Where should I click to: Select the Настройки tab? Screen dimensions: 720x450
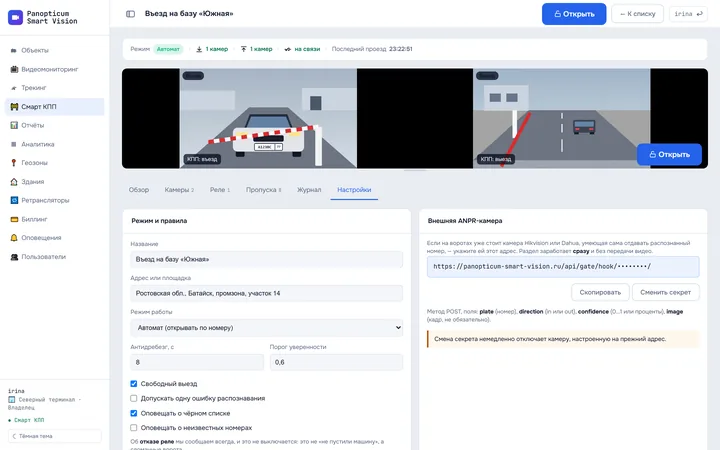354,190
